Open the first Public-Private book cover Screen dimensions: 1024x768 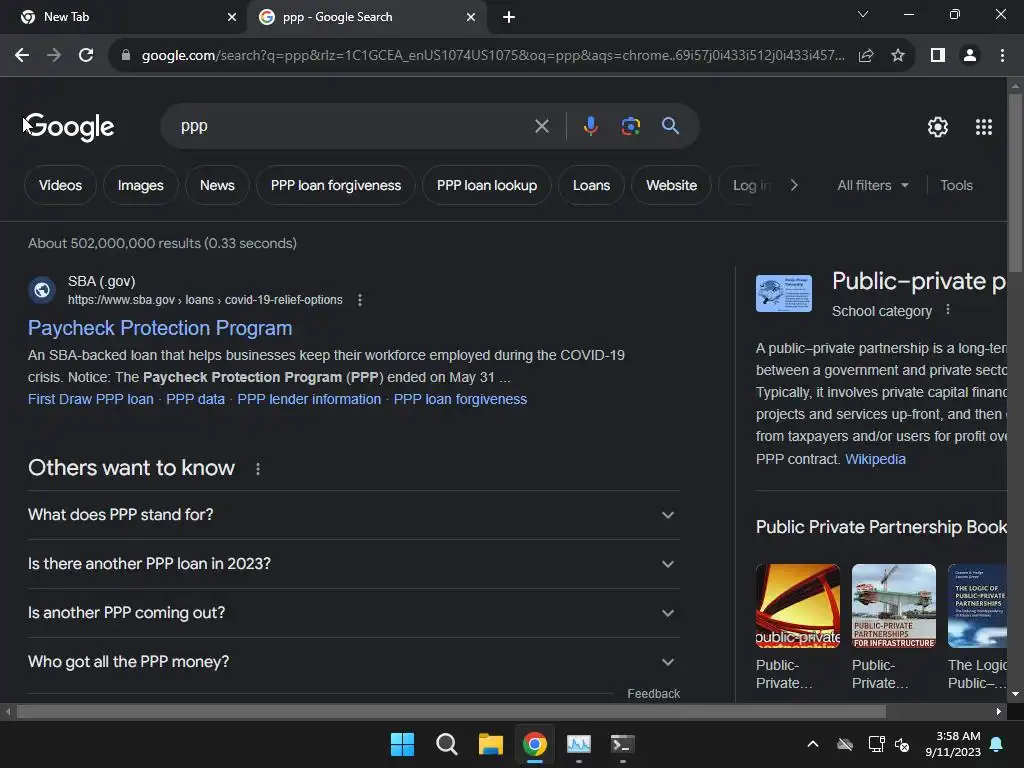[x=797, y=606]
